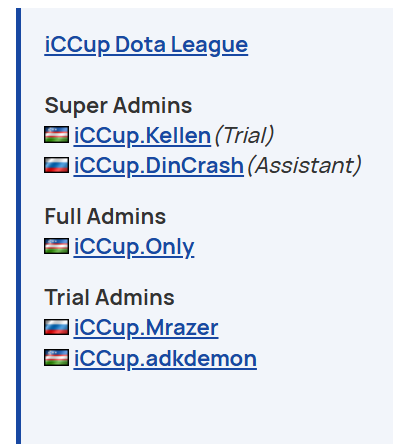Click the Russian flag next to iCCup.DinCrash
Viewport: 393px width, 448px height.
tap(57, 165)
